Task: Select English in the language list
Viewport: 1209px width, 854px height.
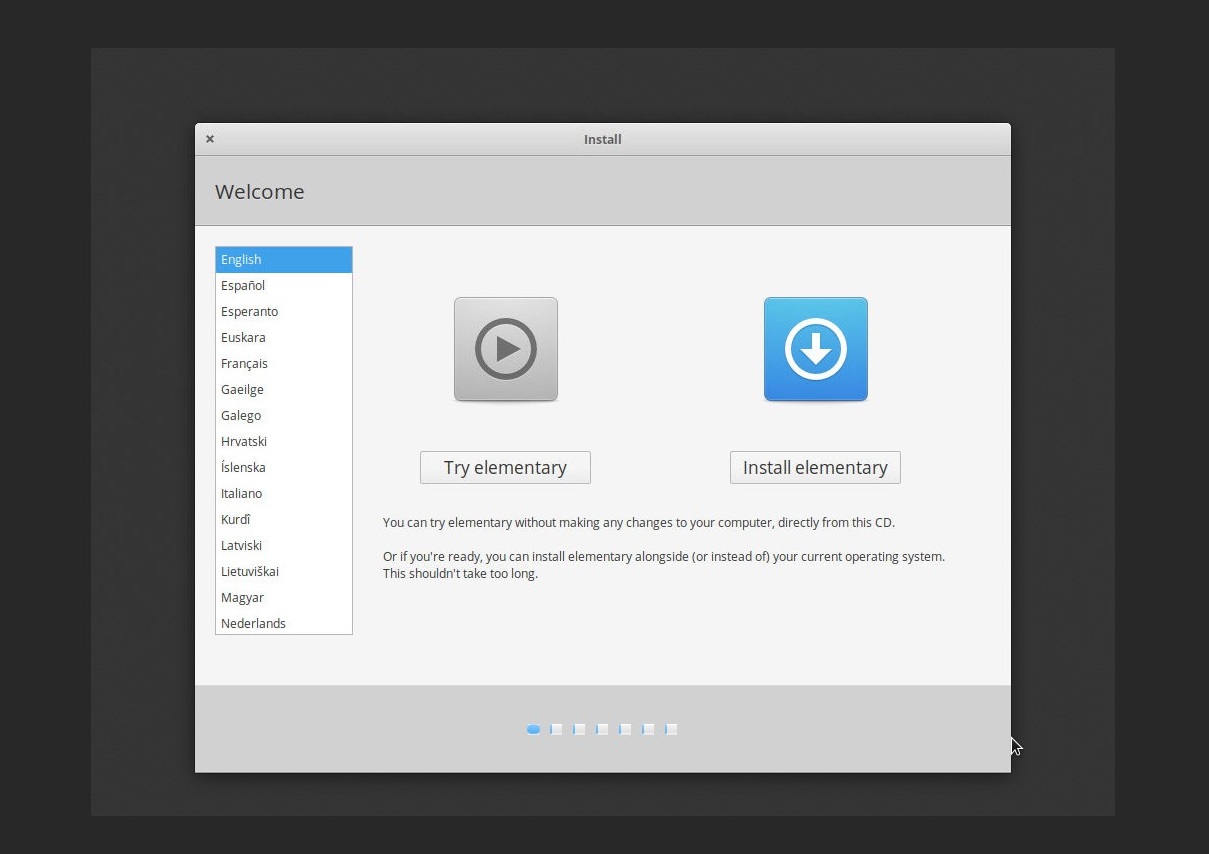Action: pos(284,260)
